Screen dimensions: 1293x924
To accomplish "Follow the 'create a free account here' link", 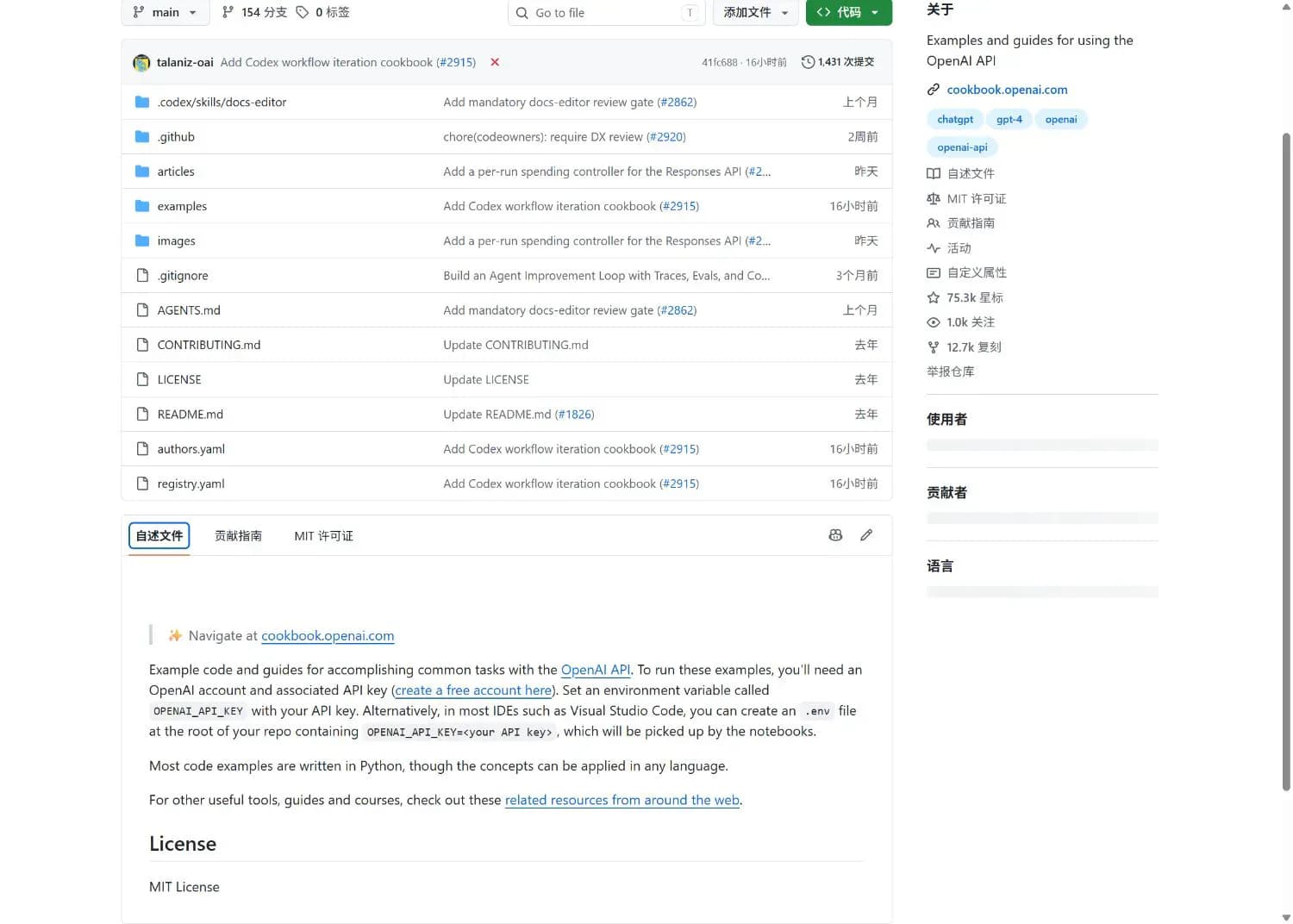I will coord(473,690).
